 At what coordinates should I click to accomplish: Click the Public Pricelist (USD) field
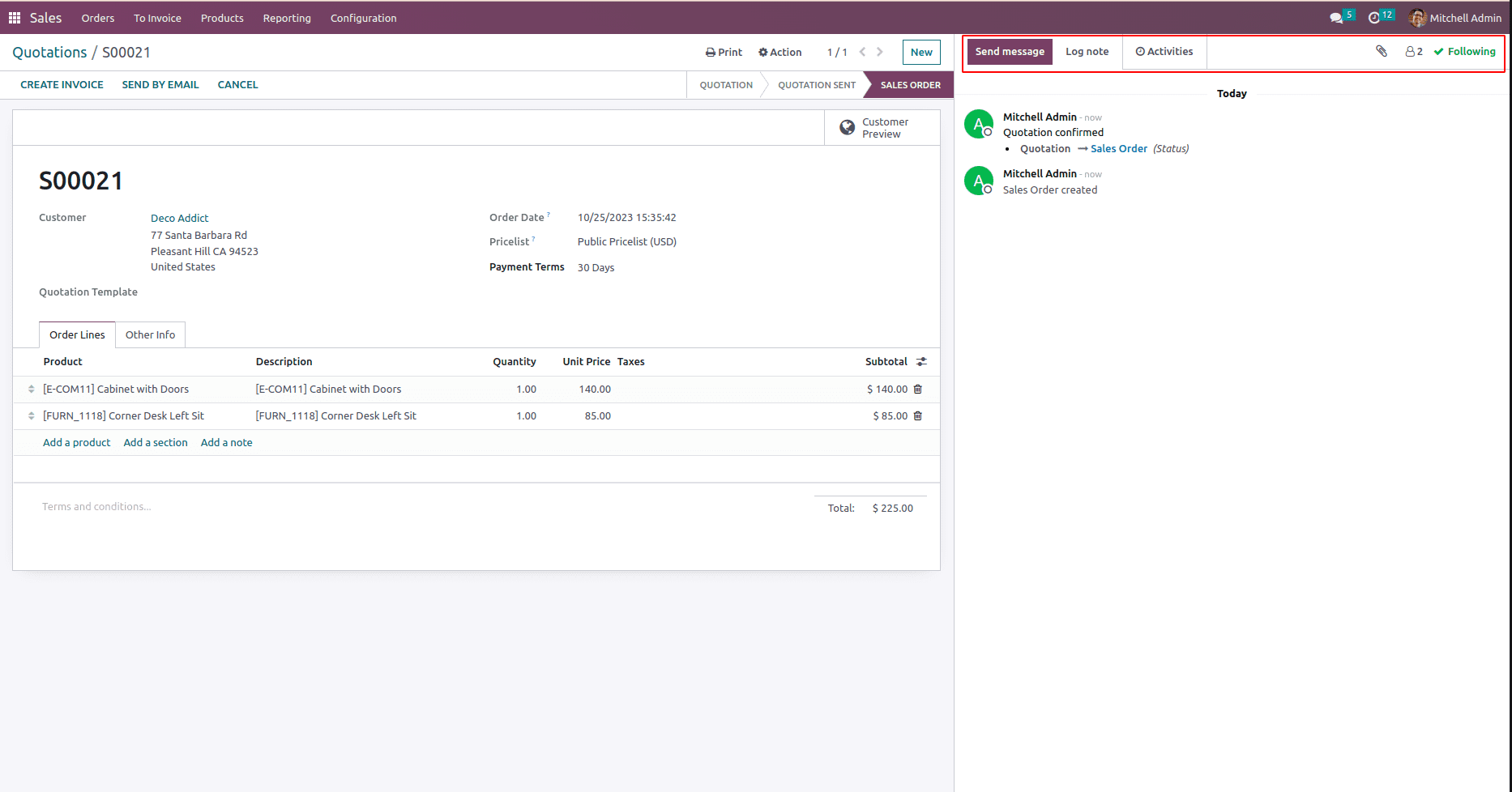[x=626, y=242]
